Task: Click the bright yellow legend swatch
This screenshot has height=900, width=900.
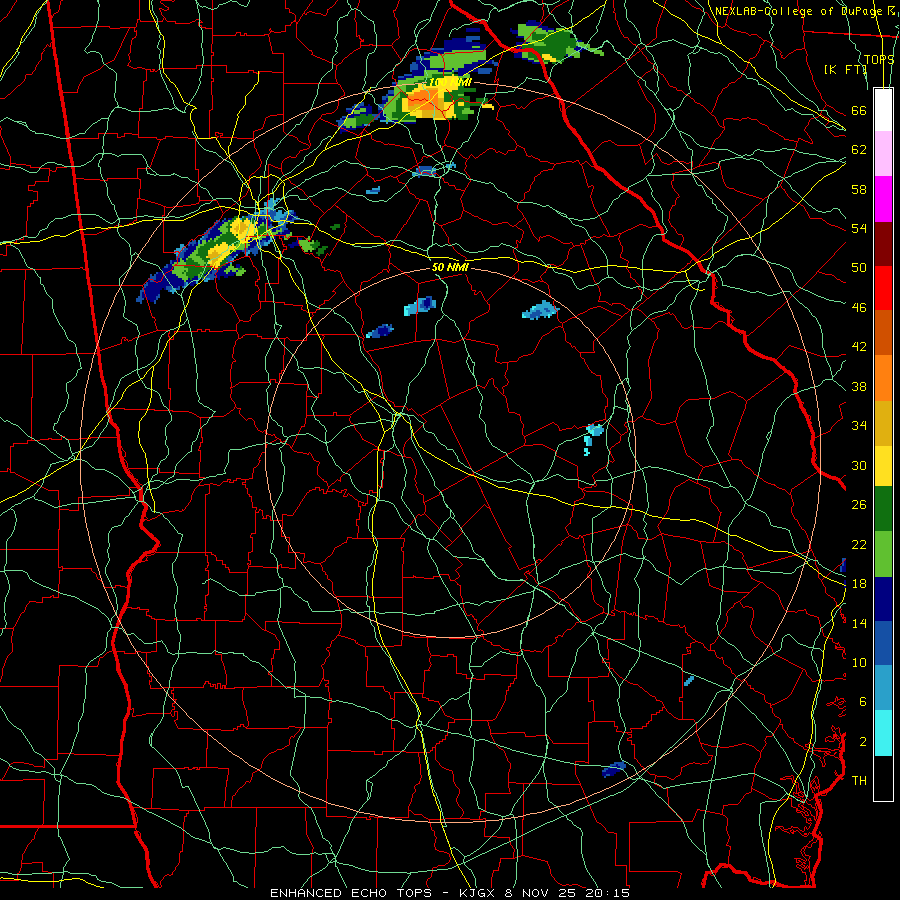Action: click(883, 465)
